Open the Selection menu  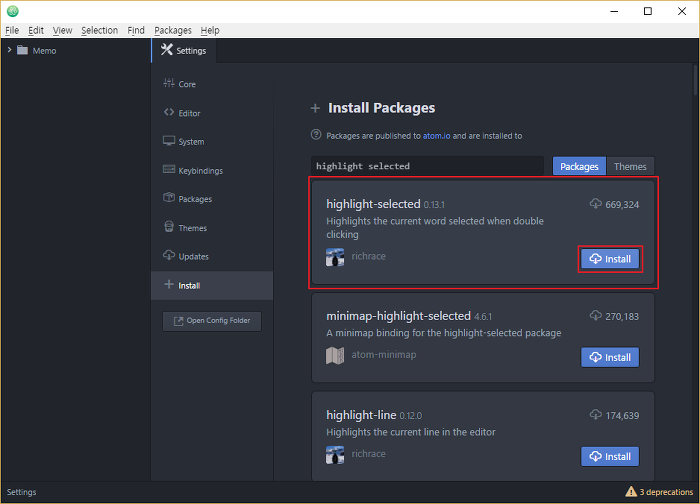tap(100, 30)
